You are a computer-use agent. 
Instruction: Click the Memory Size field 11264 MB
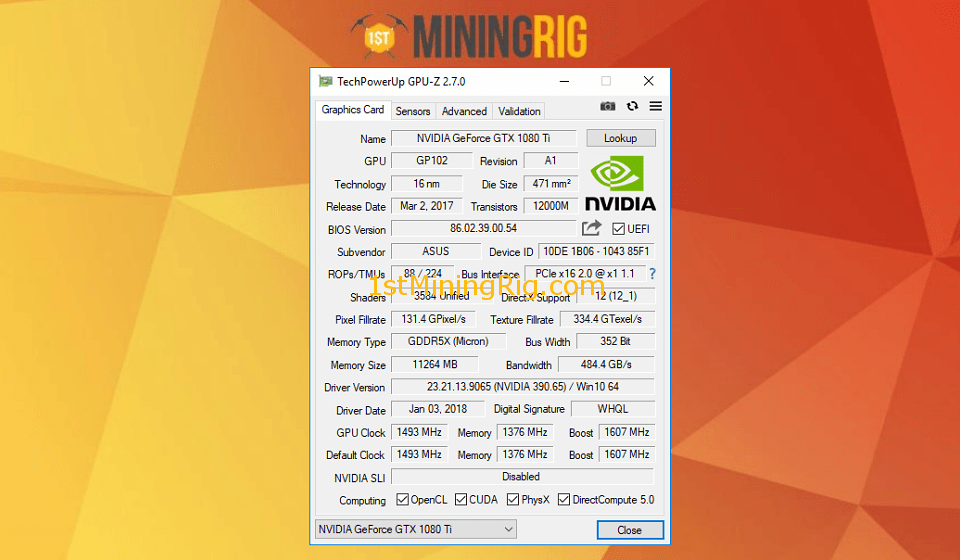point(435,365)
